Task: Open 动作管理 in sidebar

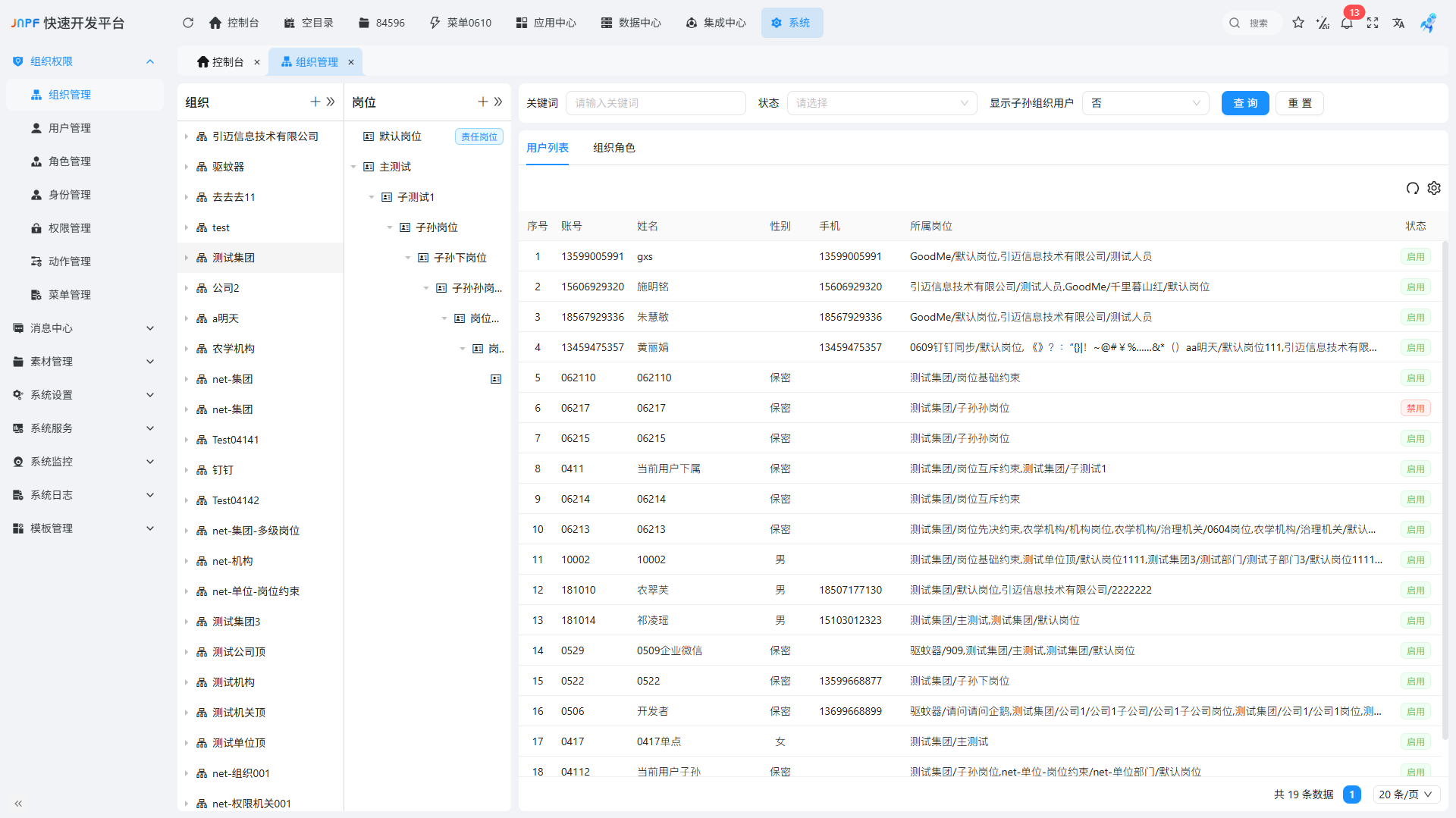Action: [x=85, y=262]
